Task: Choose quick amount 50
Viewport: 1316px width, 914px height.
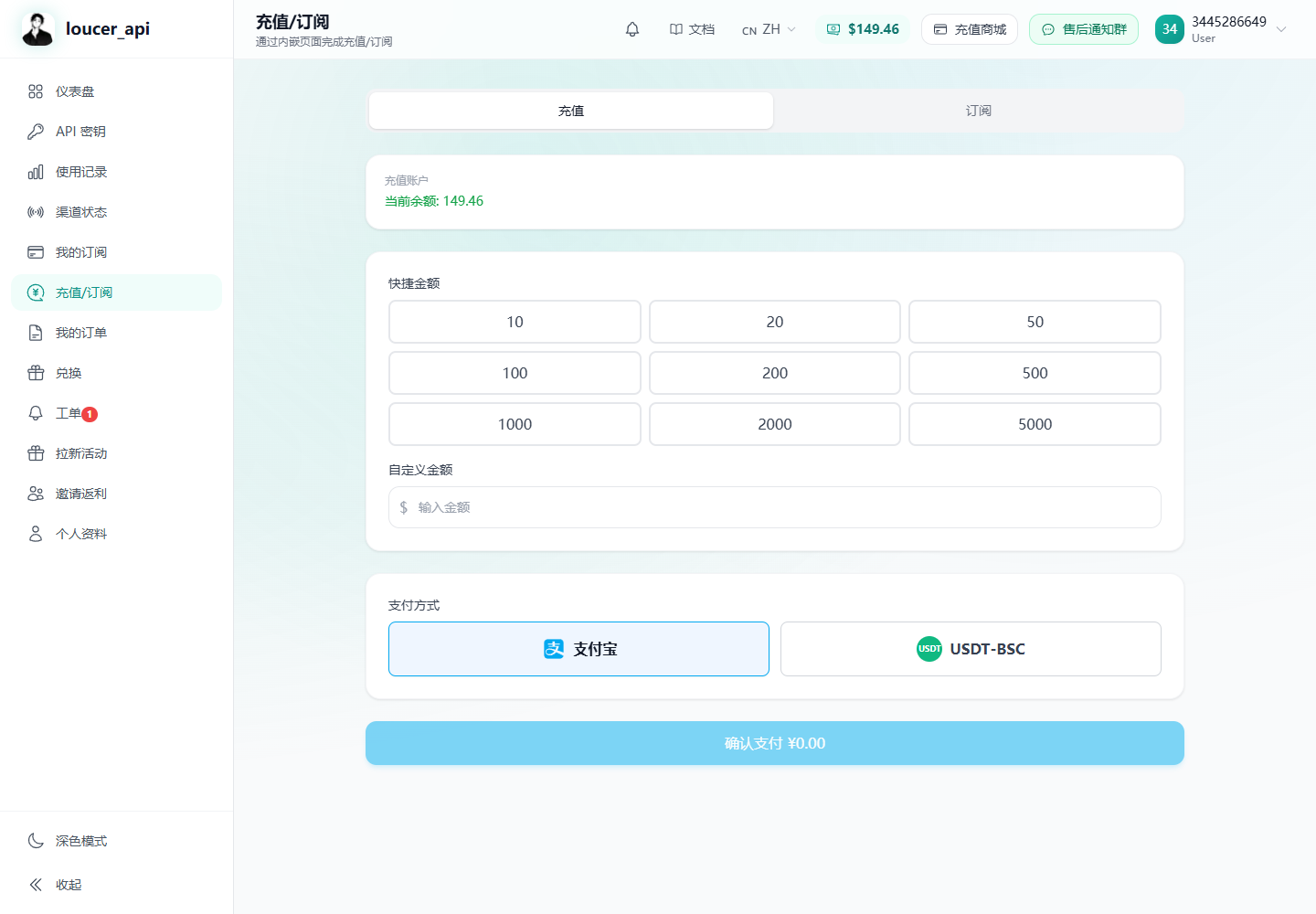Action: tap(1035, 322)
